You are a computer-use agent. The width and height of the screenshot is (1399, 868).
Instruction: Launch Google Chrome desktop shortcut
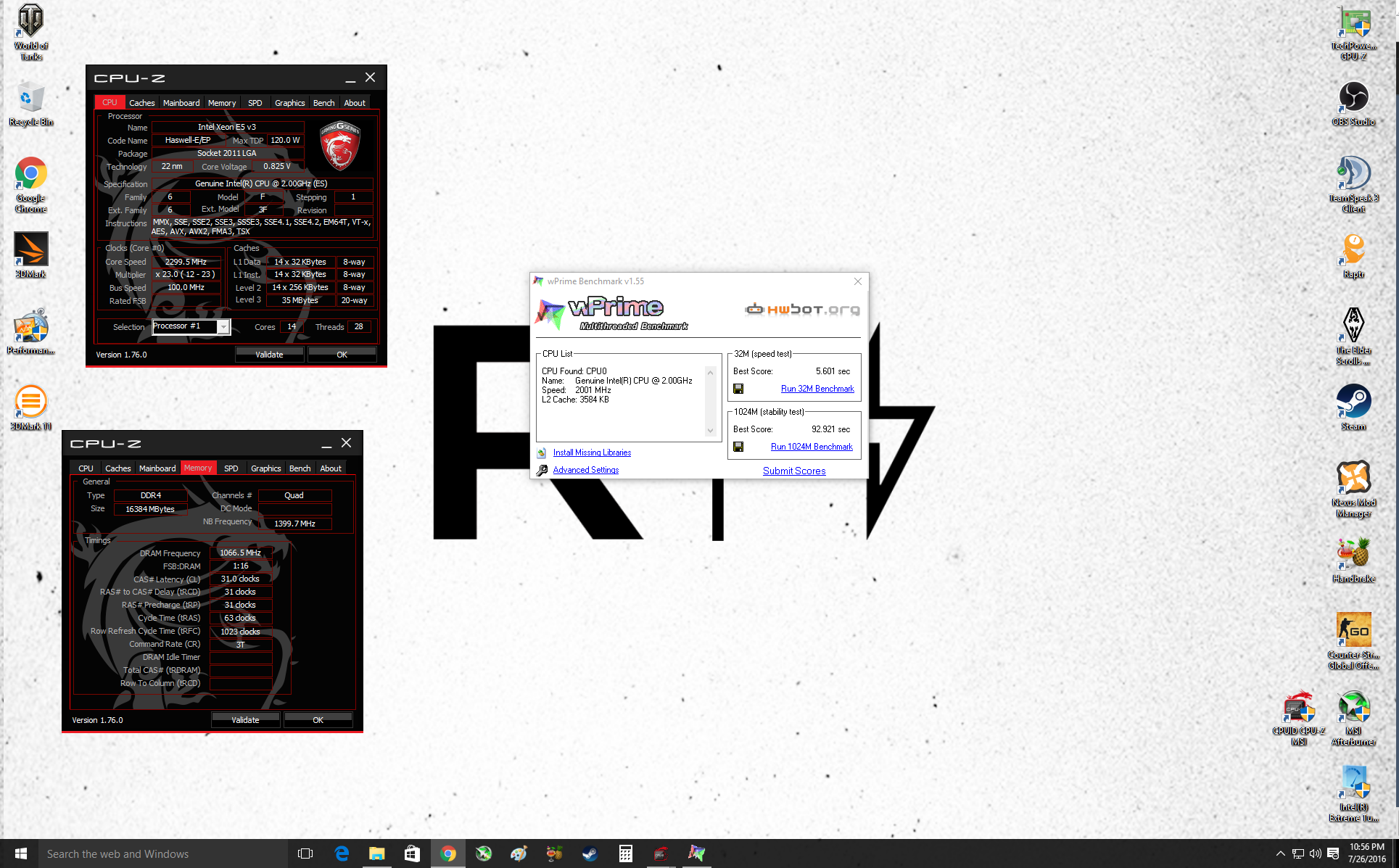(x=30, y=185)
